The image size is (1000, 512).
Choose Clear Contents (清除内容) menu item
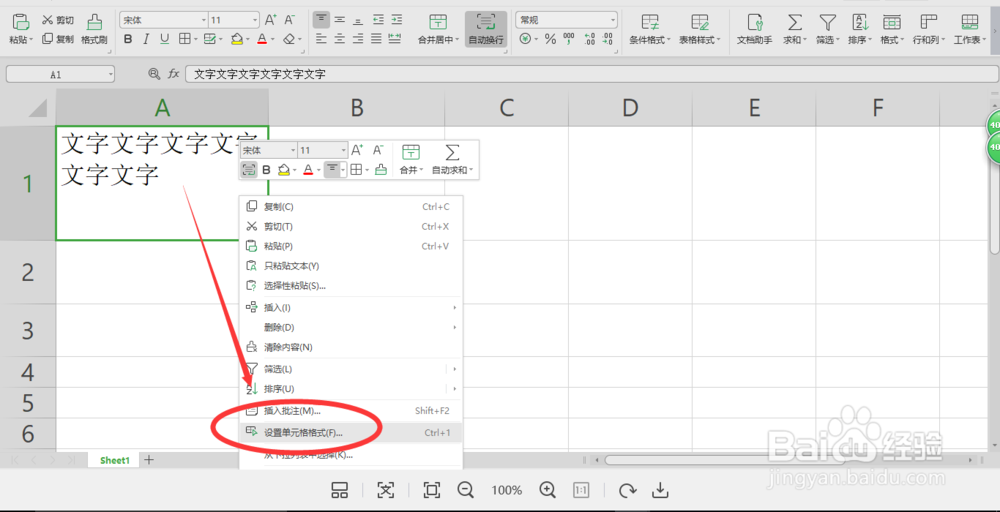point(351,347)
